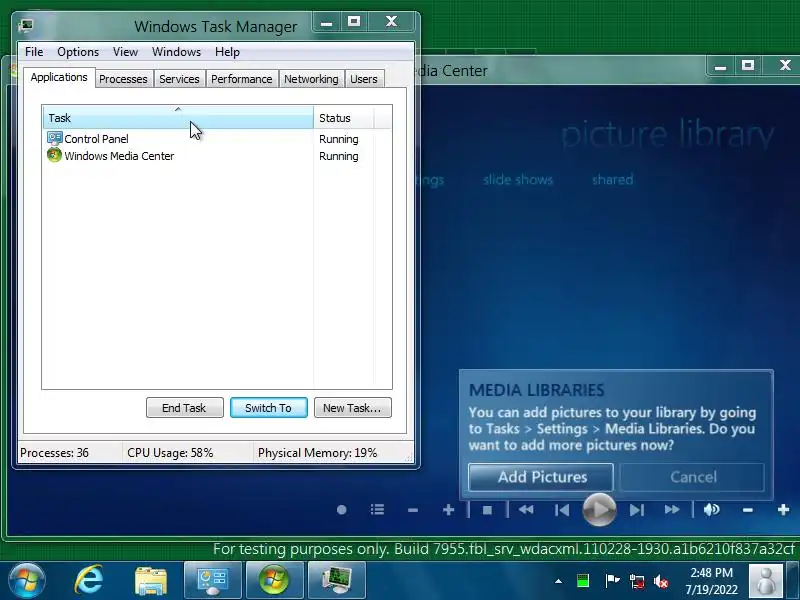The image size is (800, 600).
Task: Click the Rewind button in Media Center
Action: click(x=526, y=510)
